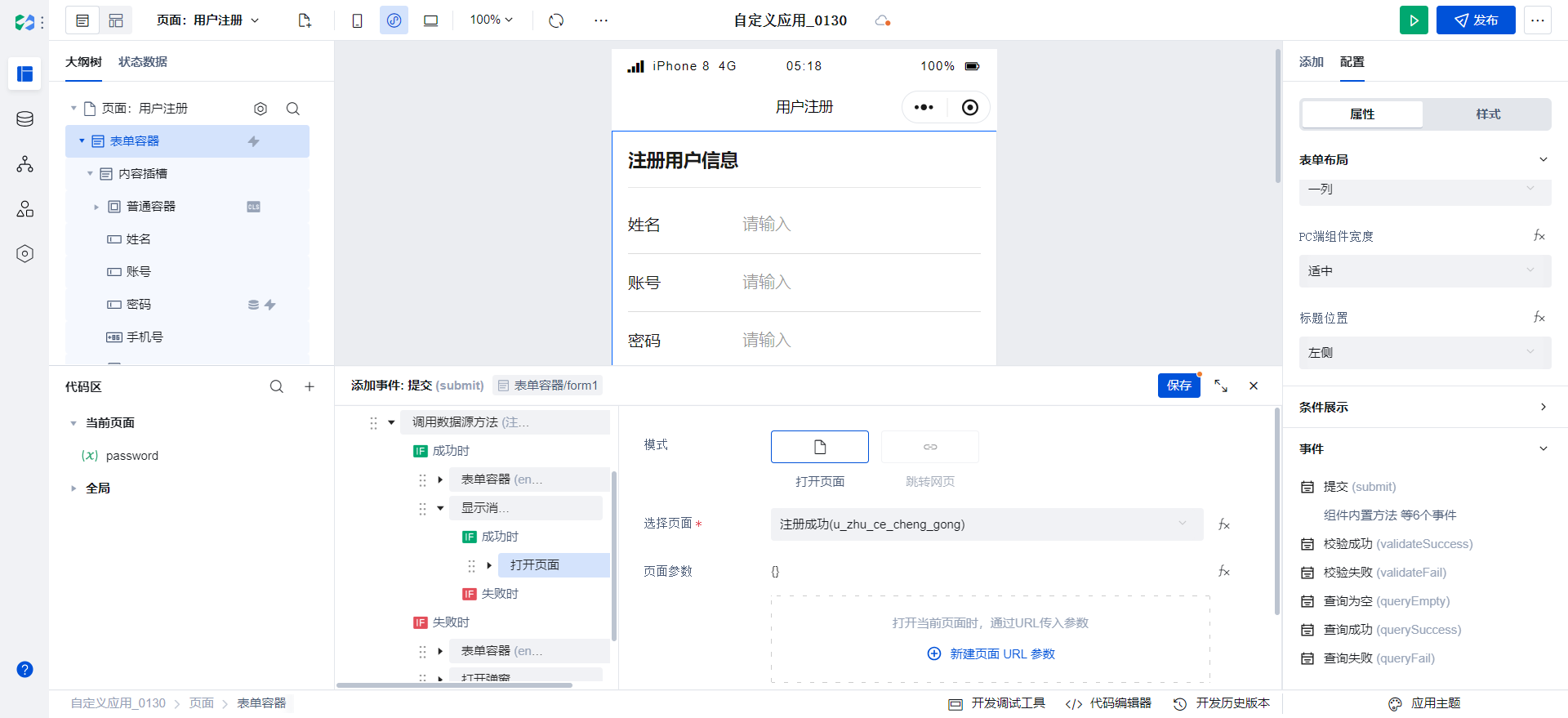Click the fx icon beside PC端组件宽度
1568x718 pixels.
[x=1539, y=236]
